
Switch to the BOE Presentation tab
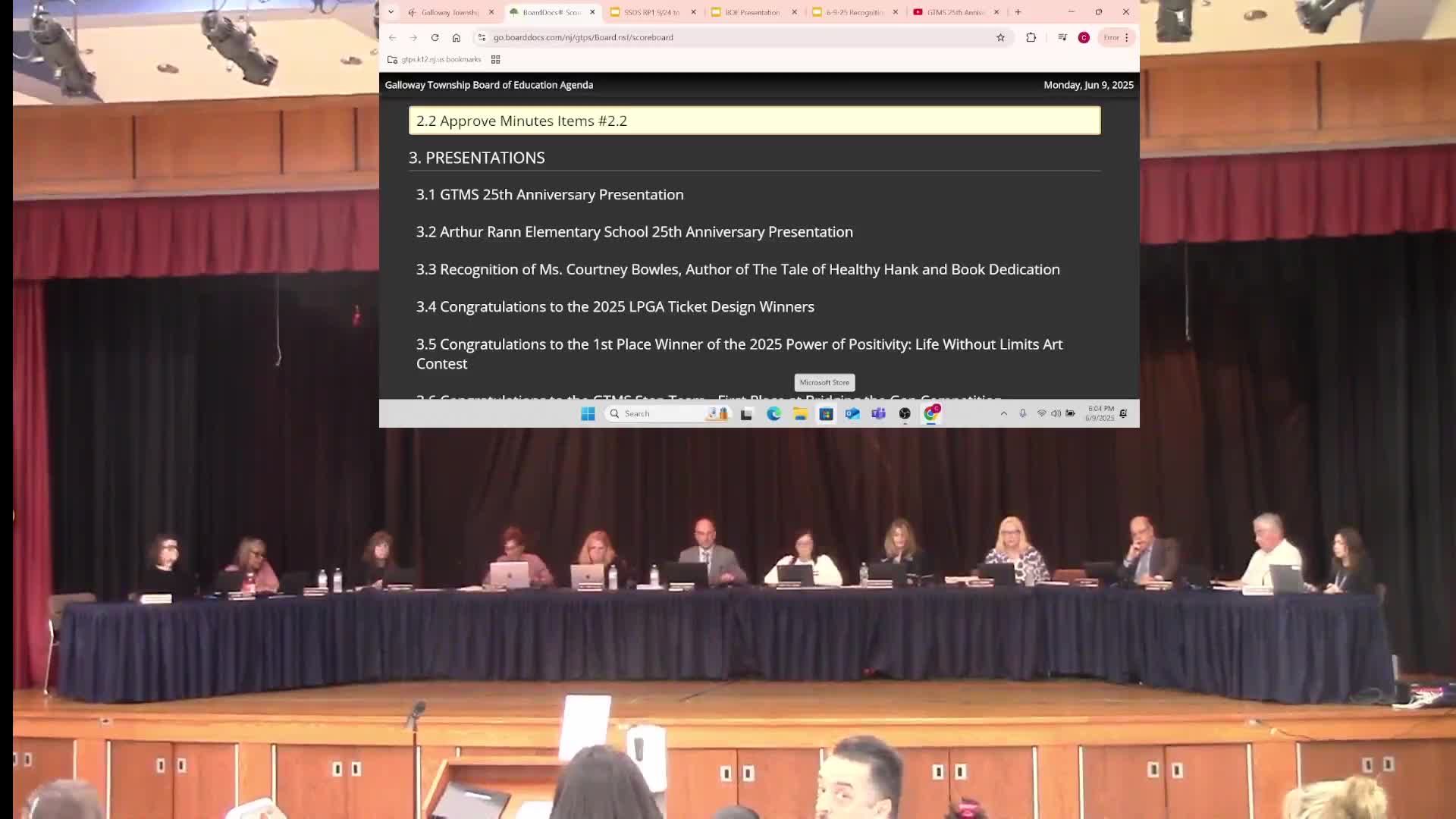tap(751, 12)
